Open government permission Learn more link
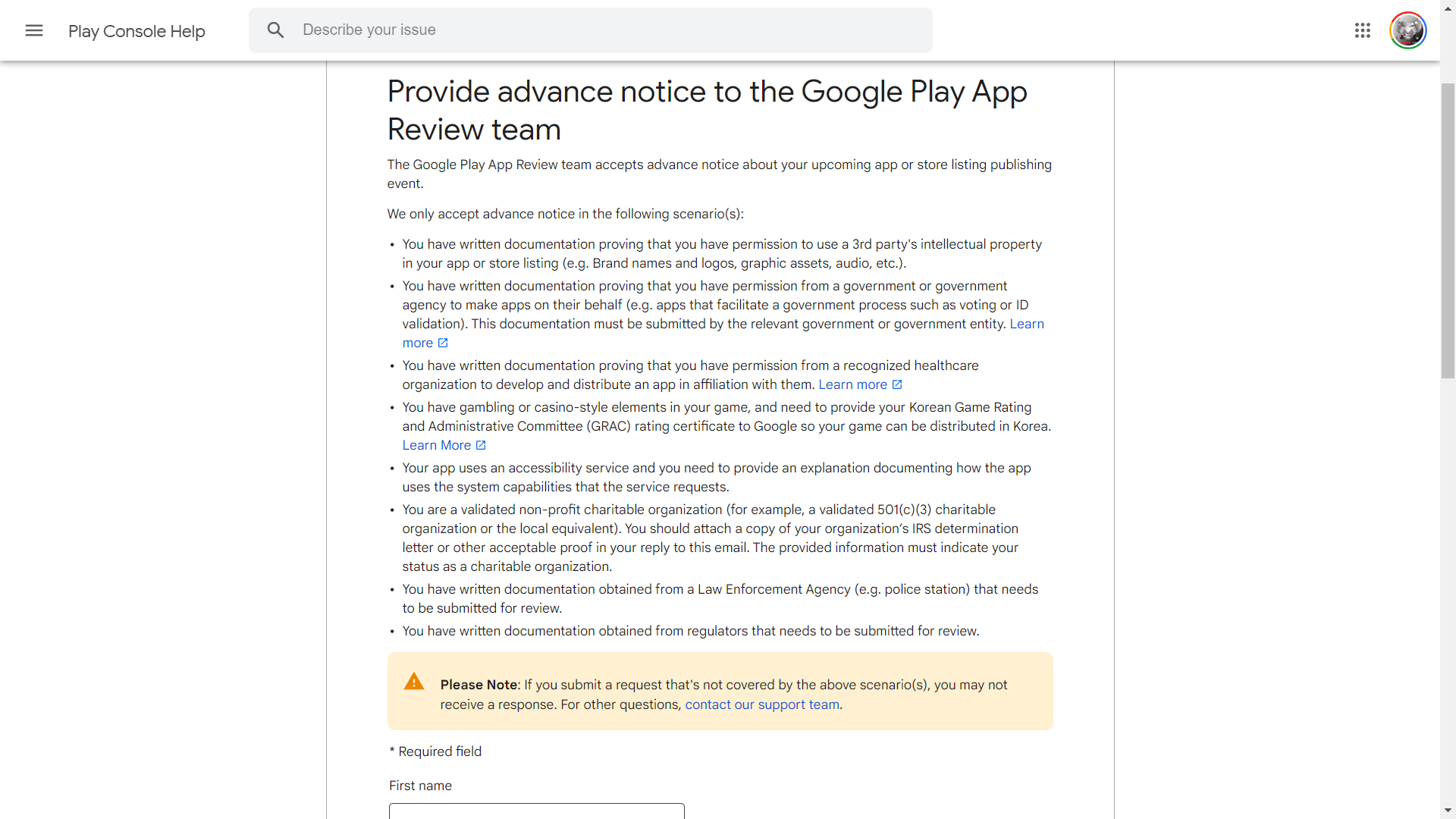The image size is (1456, 819). tap(1027, 324)
